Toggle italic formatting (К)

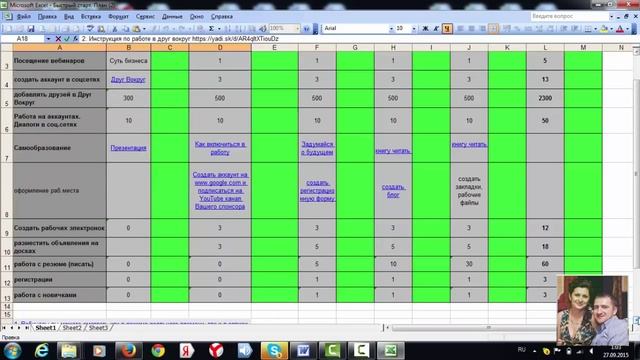(436, 29)
